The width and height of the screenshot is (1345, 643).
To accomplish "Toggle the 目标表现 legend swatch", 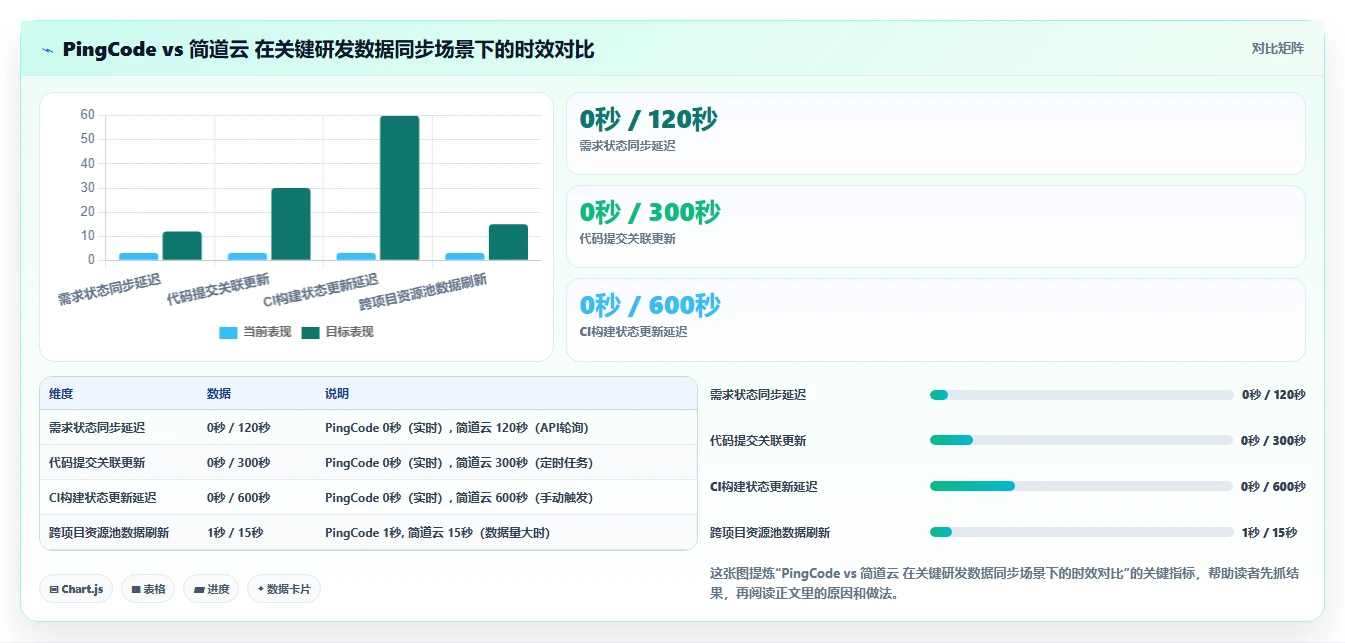I will pos(310,332).
